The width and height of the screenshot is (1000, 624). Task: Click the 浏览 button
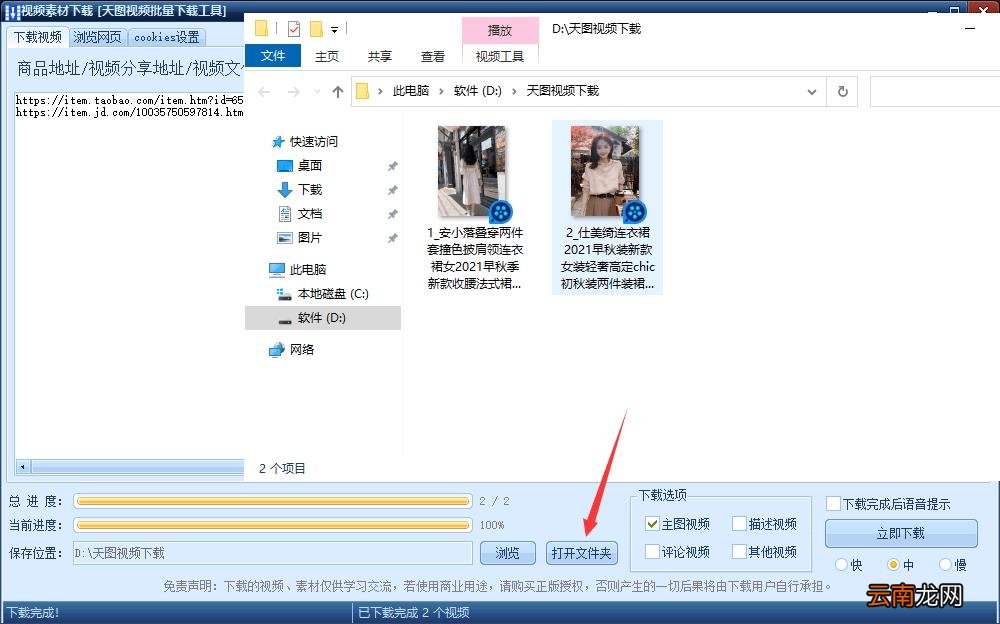click(508, 553)
